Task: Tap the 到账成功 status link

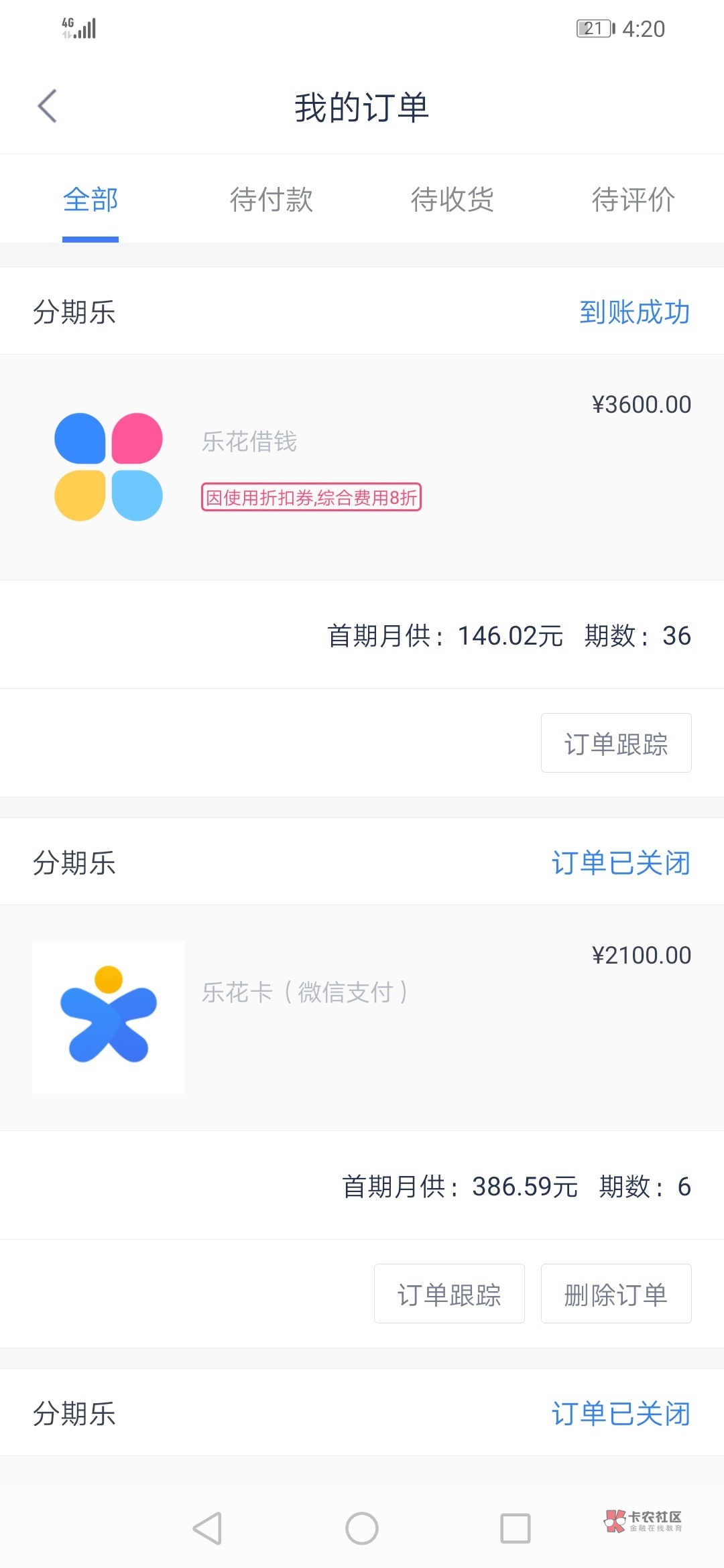Action: coord(634,312)
